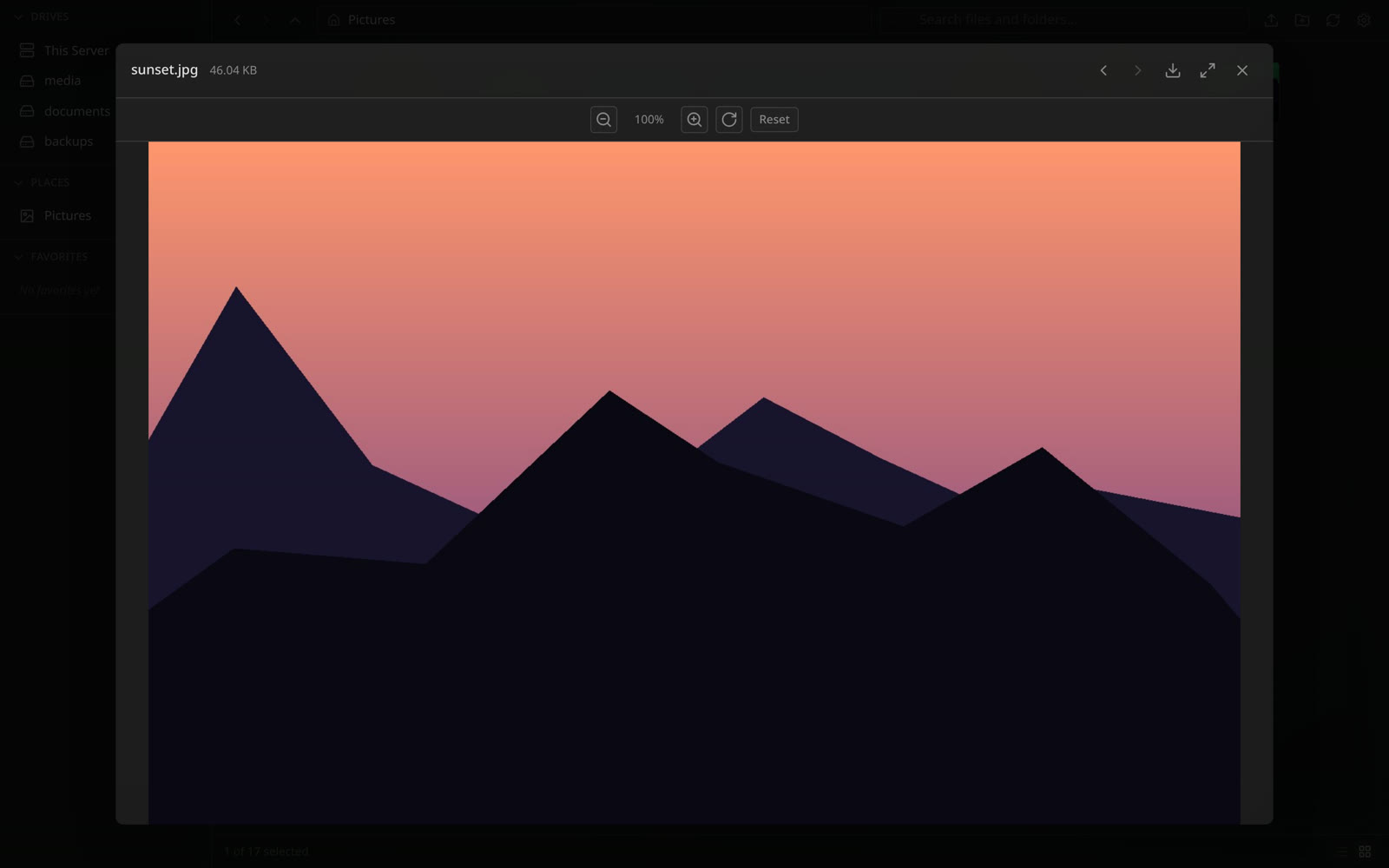The image size is (1389, 868).
Task: Go to the next image
Action: pos(1137,70)
